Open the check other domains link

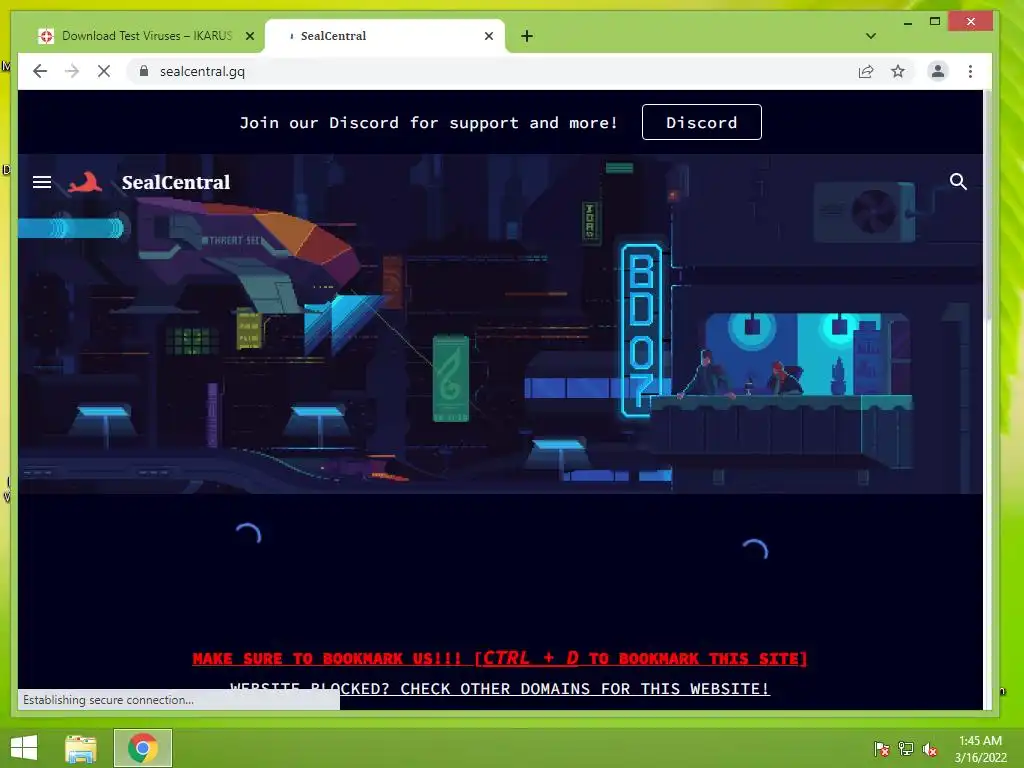click(x=500, y=688)
